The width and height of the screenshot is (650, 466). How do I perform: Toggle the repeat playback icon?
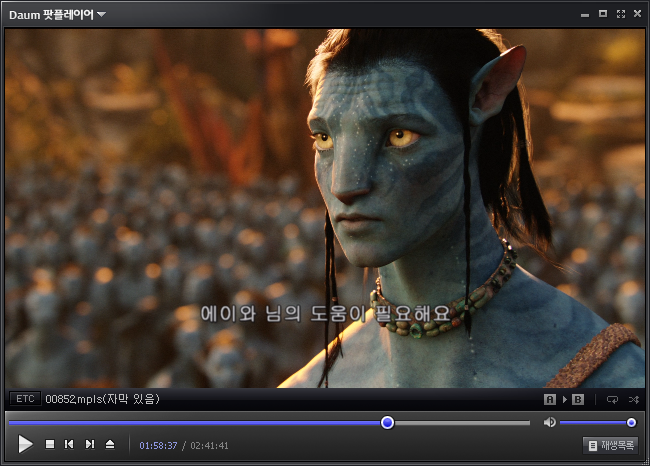[x=612, y=399]
